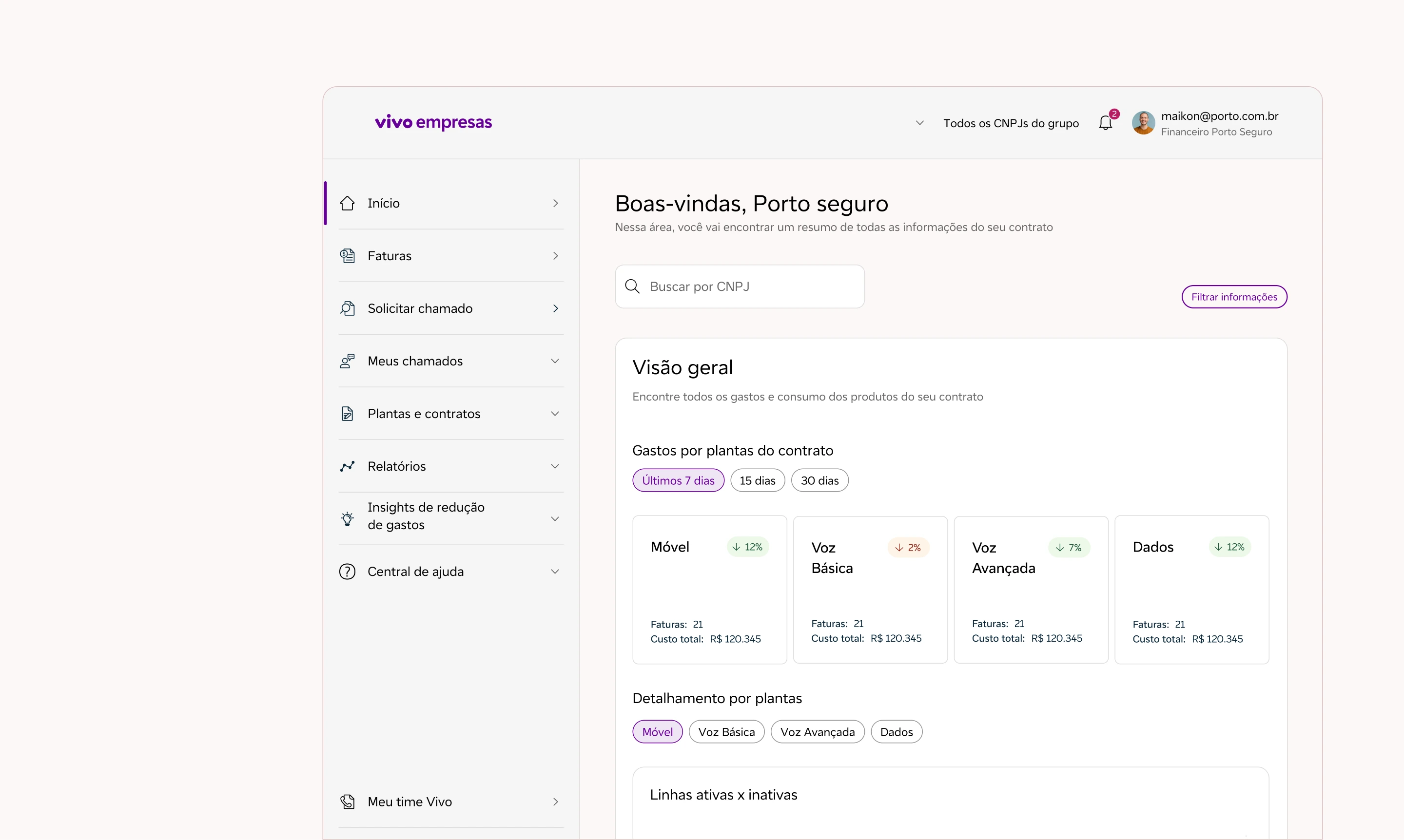This screenshot has width=1404, height=840.
Task: Click the Financeiro Porto Seguro role text
Action: 1216,132
